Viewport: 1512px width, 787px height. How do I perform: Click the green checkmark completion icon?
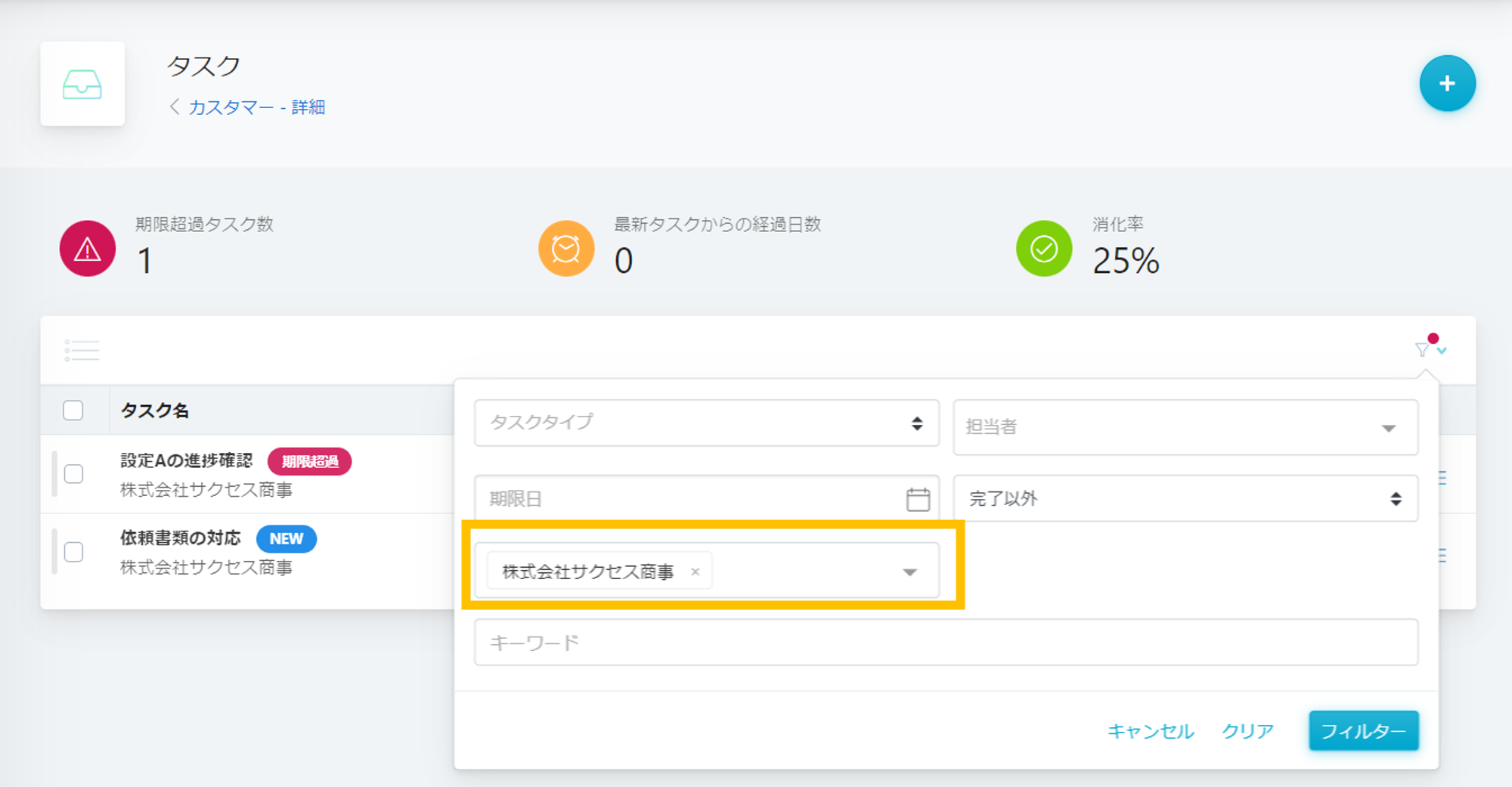click(1044, 248)
